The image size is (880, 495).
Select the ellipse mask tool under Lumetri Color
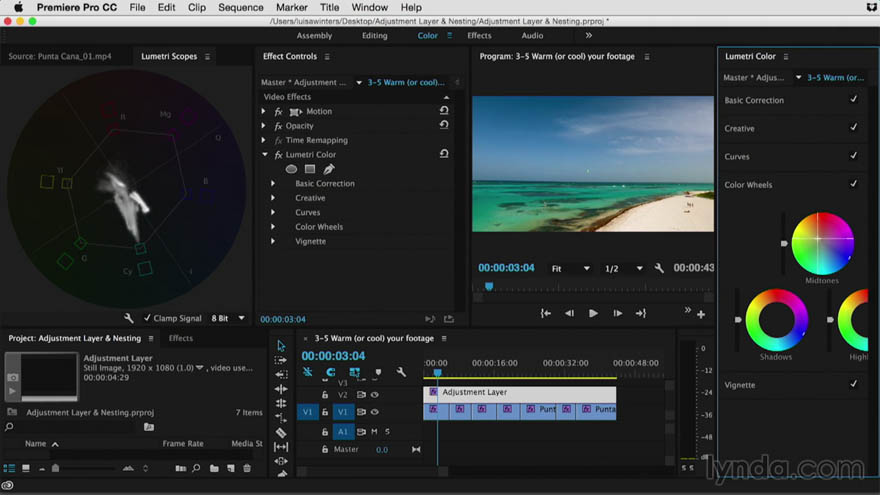click(291, 169)
